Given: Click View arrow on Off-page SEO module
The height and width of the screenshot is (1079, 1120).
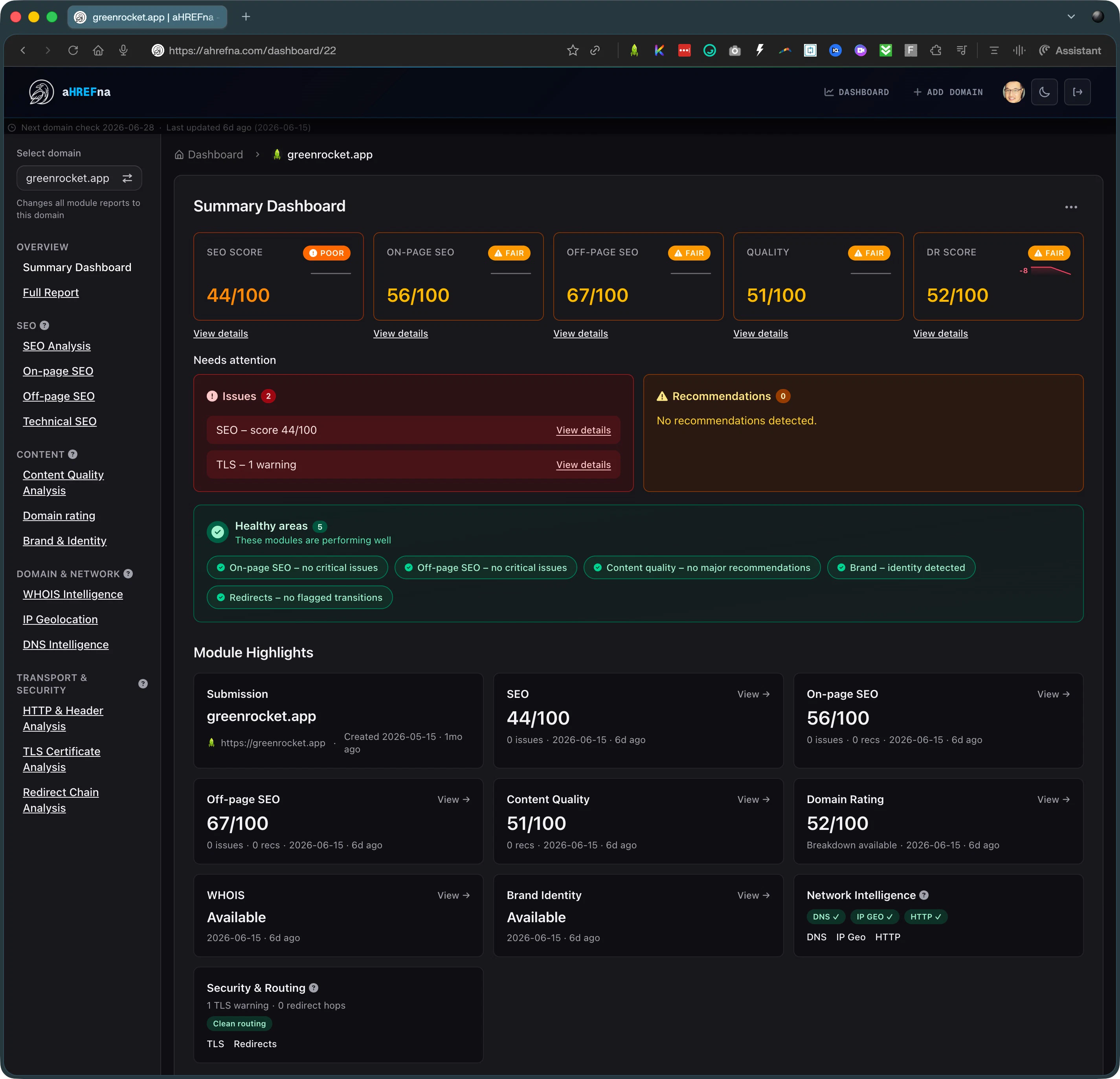Looking at the screenshot, I should tap(454, 800).
